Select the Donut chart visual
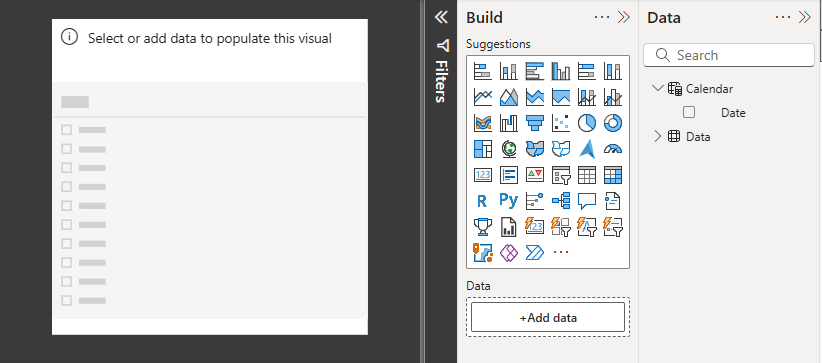822x363 pixels. click(x=613, y=123)
